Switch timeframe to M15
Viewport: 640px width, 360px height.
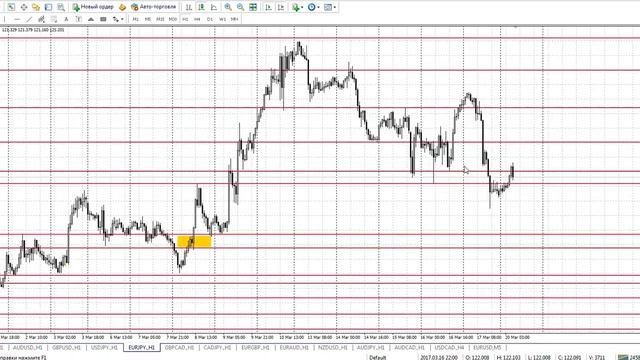coord(160,19)
